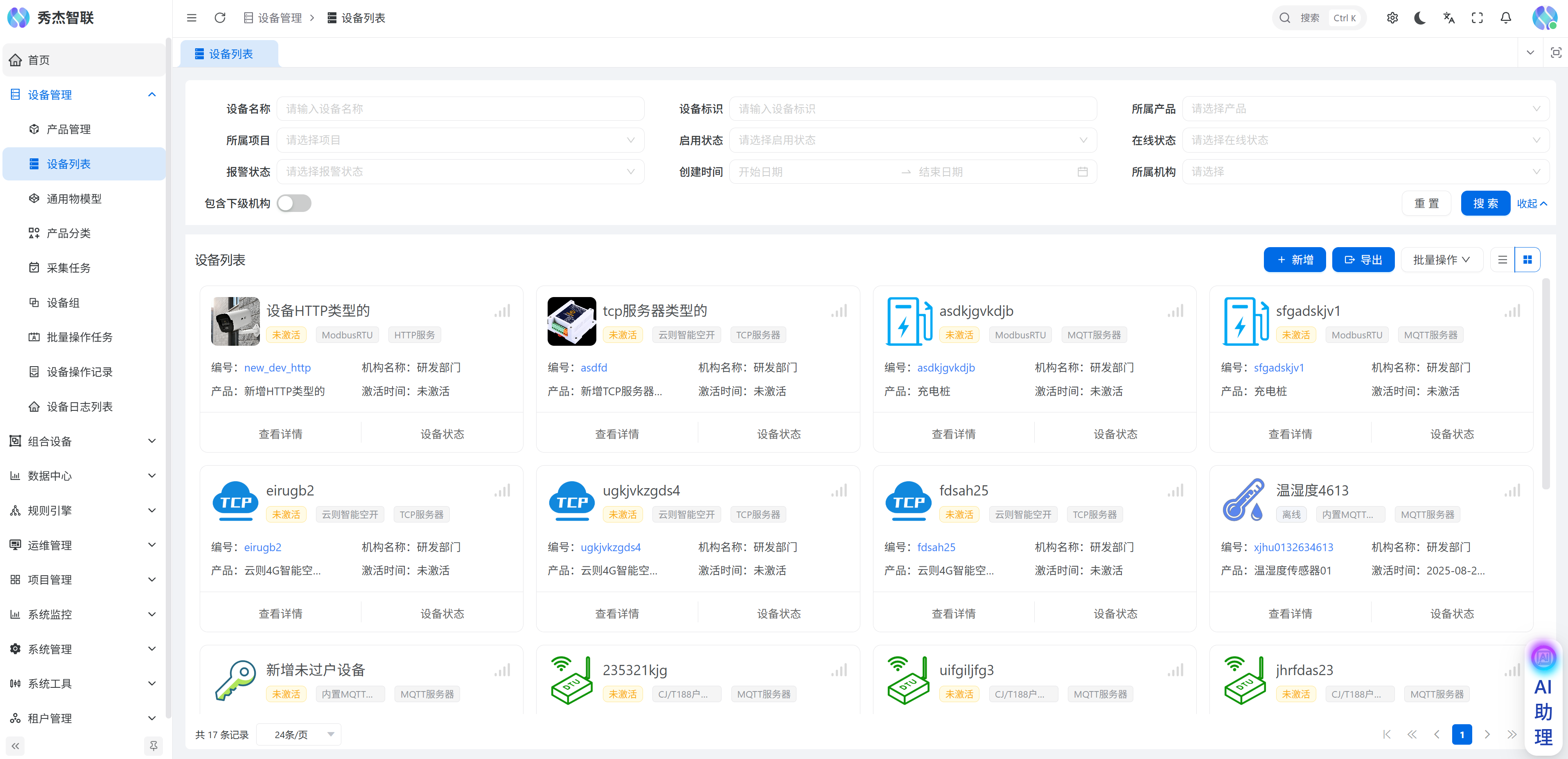Expand the 批量操作 dropdown

1441,260
